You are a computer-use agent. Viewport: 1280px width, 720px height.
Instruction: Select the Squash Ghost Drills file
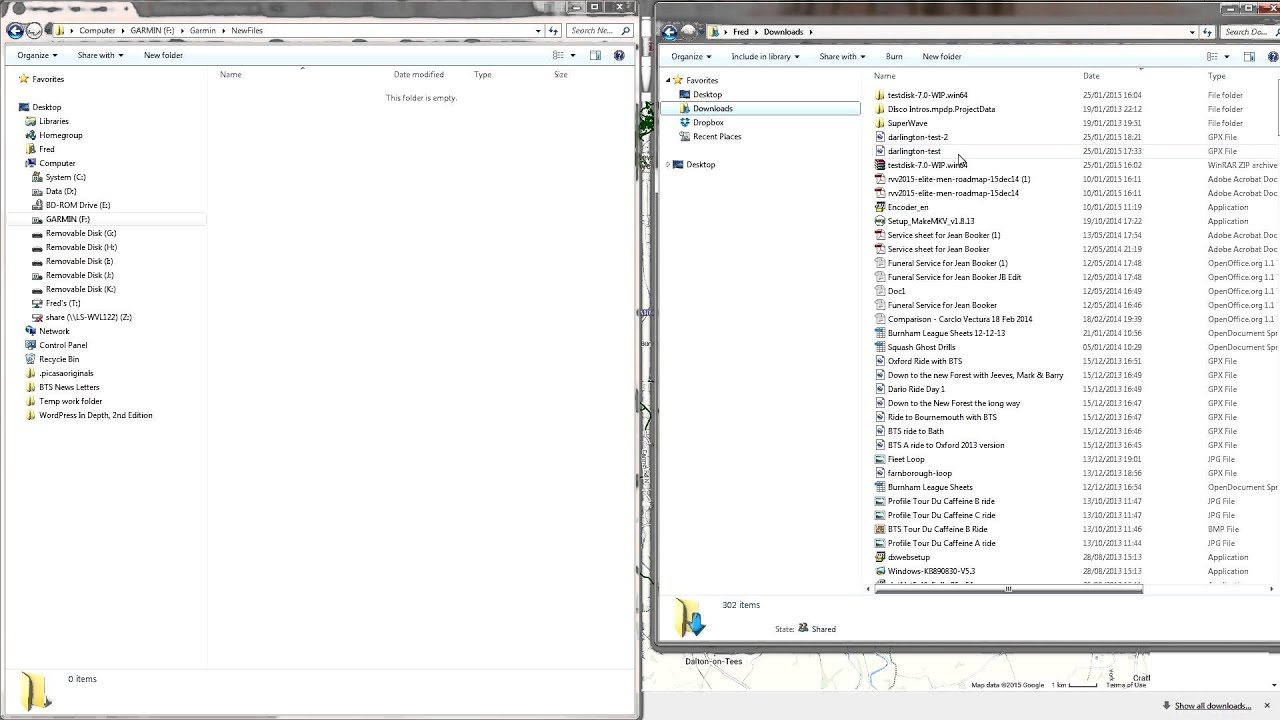click(x=921, y=347)
